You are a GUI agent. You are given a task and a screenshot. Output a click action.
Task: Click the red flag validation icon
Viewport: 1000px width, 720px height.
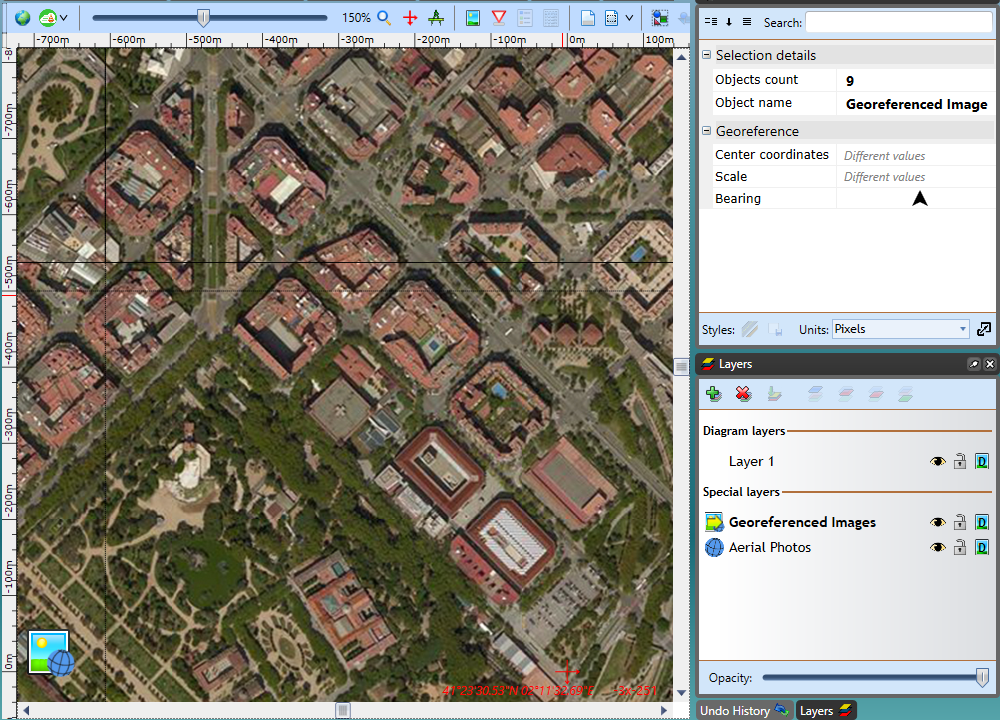coord(498,17)
